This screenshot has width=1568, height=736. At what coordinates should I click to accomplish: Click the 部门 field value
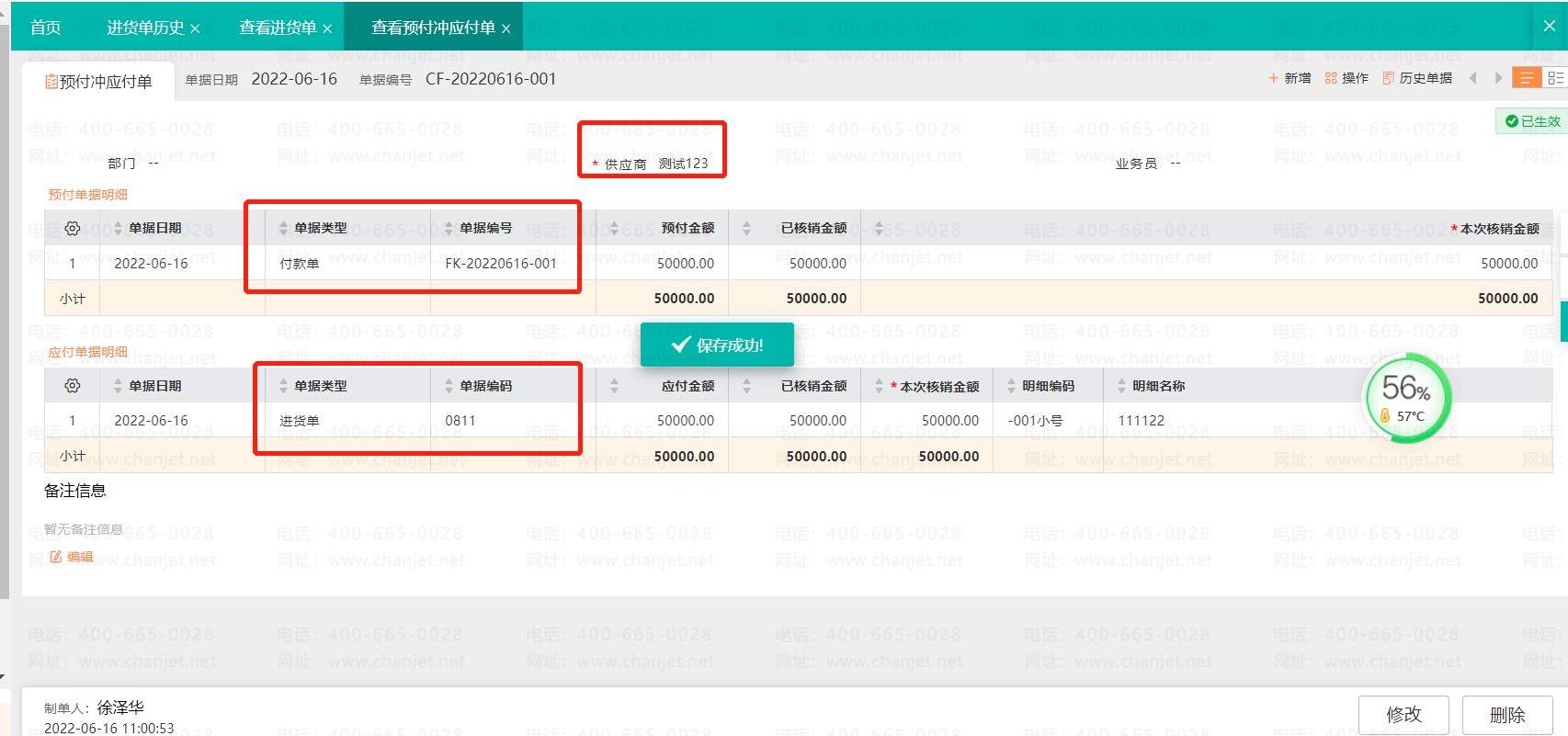pos(153,164)
